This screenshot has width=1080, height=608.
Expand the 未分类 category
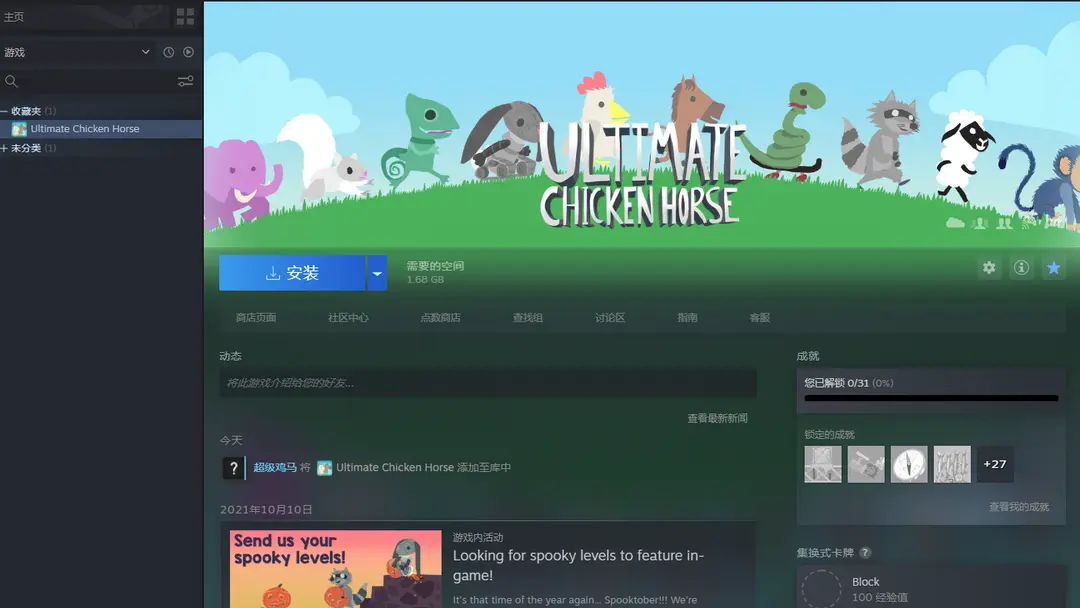tap(4, 148)
